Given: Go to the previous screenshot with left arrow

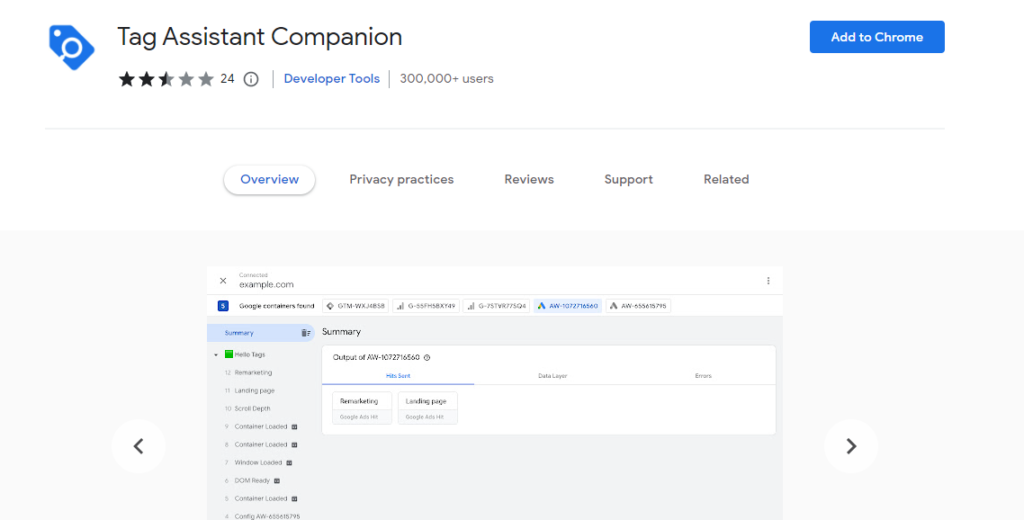Looking at the screenshot, I should pyautogui.click(x=138, y=446).
